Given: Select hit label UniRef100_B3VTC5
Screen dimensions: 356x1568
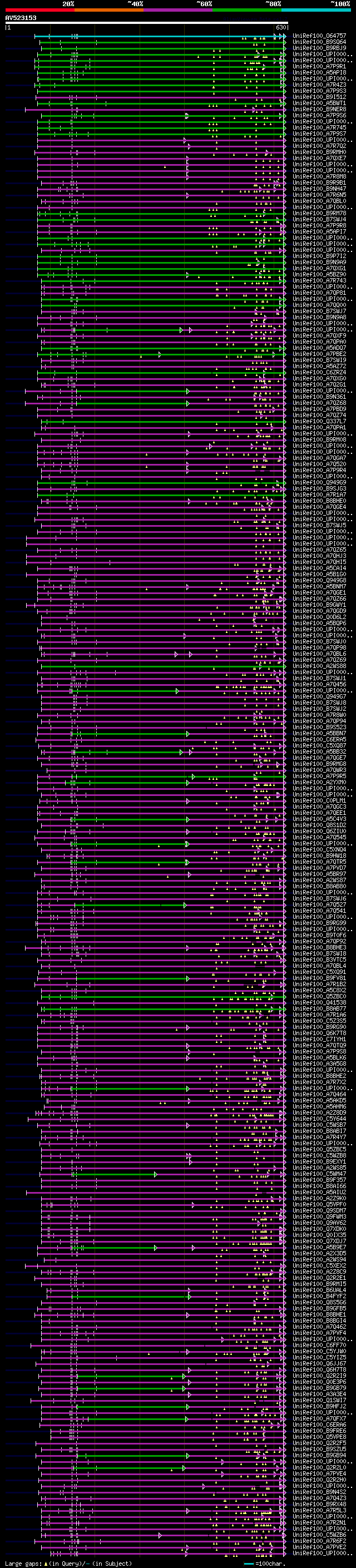Looking at the screenshot, I should 319,959.
